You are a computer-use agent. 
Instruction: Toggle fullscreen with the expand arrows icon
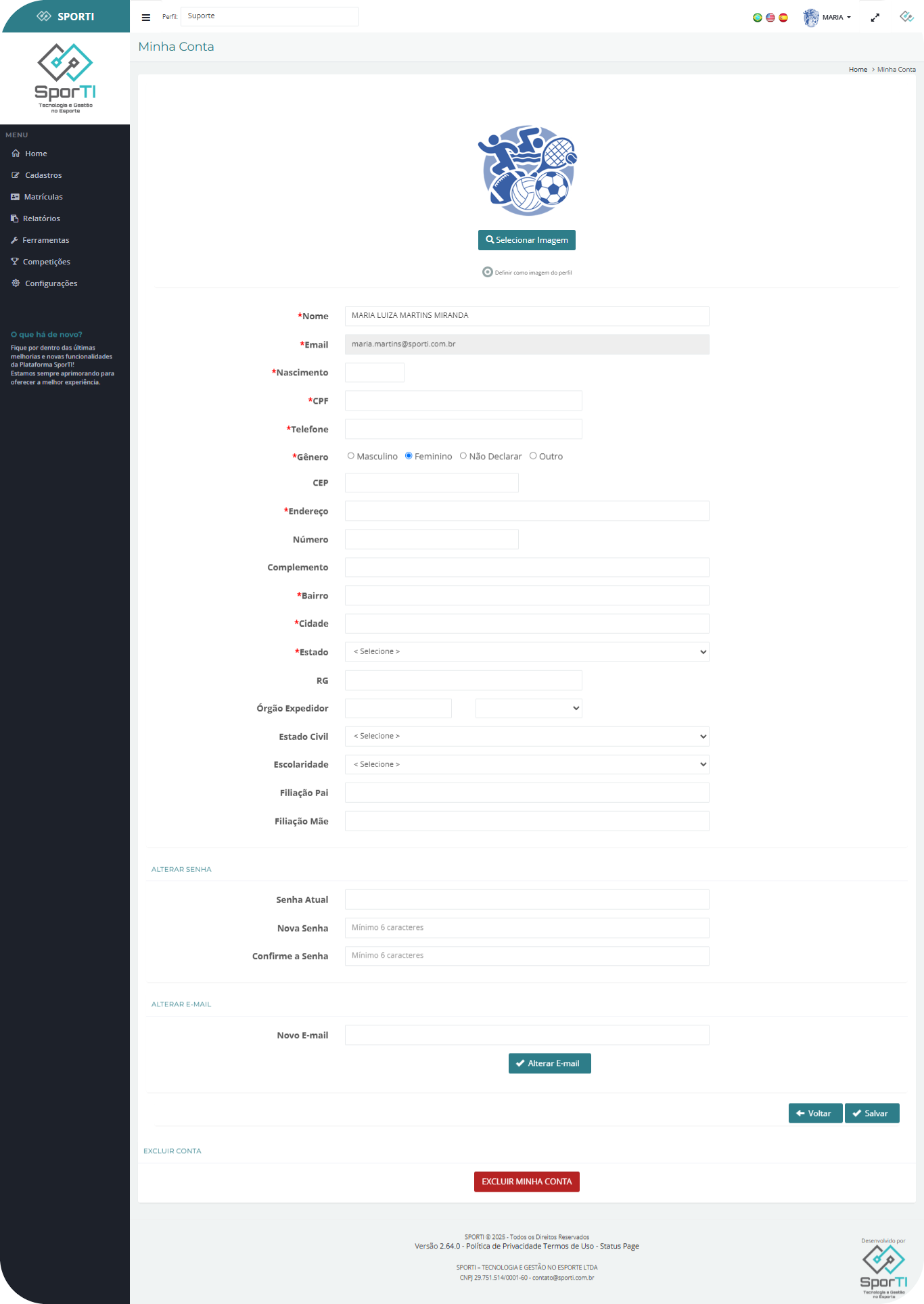tap(875, 18)
